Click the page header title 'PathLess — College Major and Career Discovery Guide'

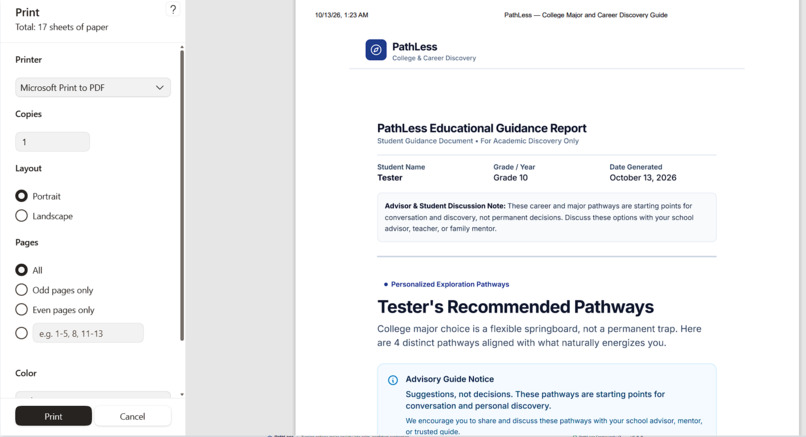pos(585,15)
